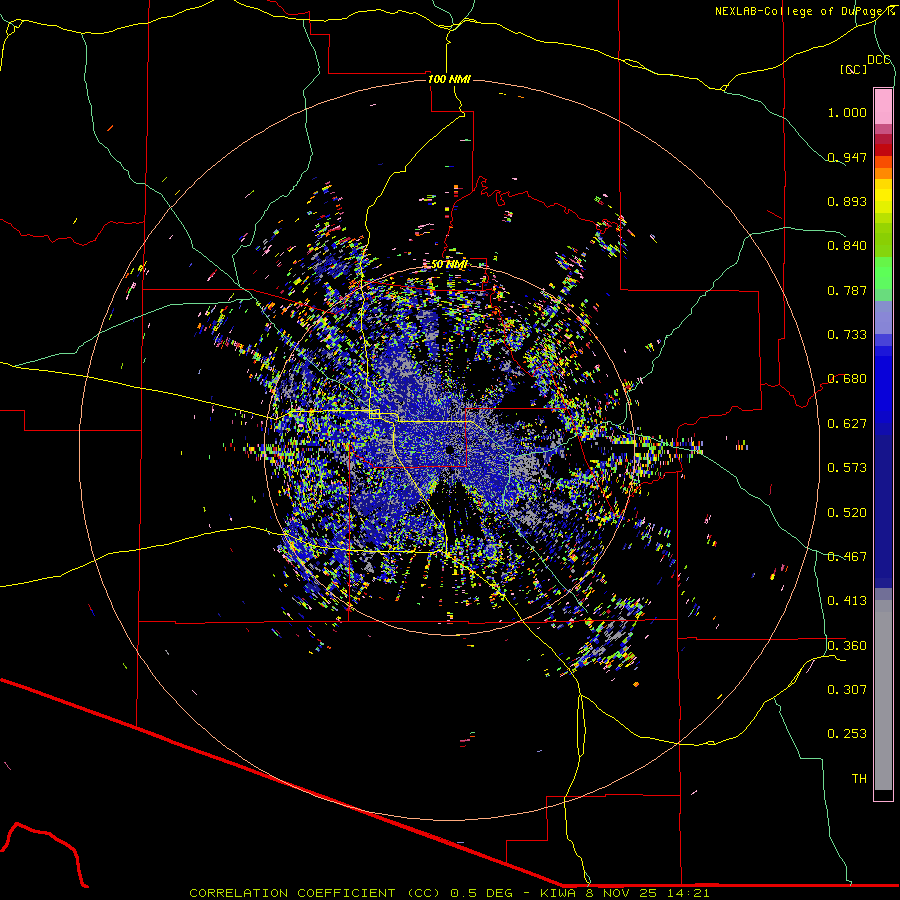Screen dimensions: 900x900
Task: Click the 8 NOV 25 date text
Action: (622, 893)
